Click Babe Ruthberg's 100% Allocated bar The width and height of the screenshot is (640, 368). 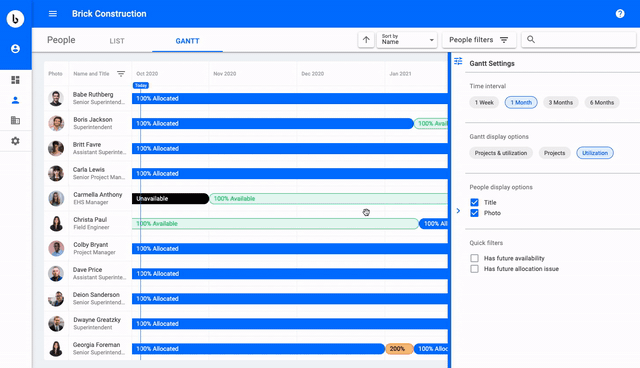coord(290,98)
